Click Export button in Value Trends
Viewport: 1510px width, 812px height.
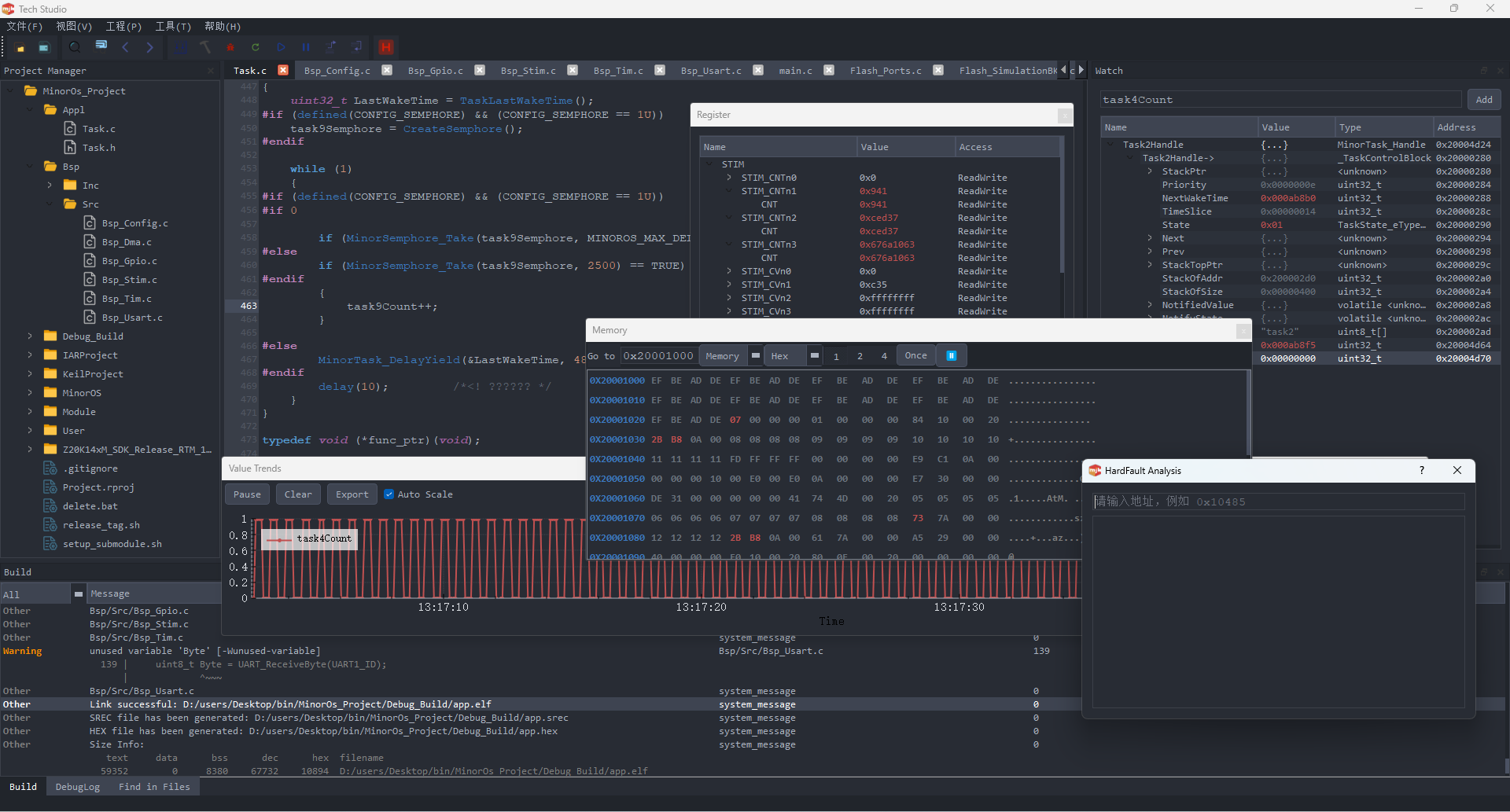pyautogui.click(x=352, y=494)
